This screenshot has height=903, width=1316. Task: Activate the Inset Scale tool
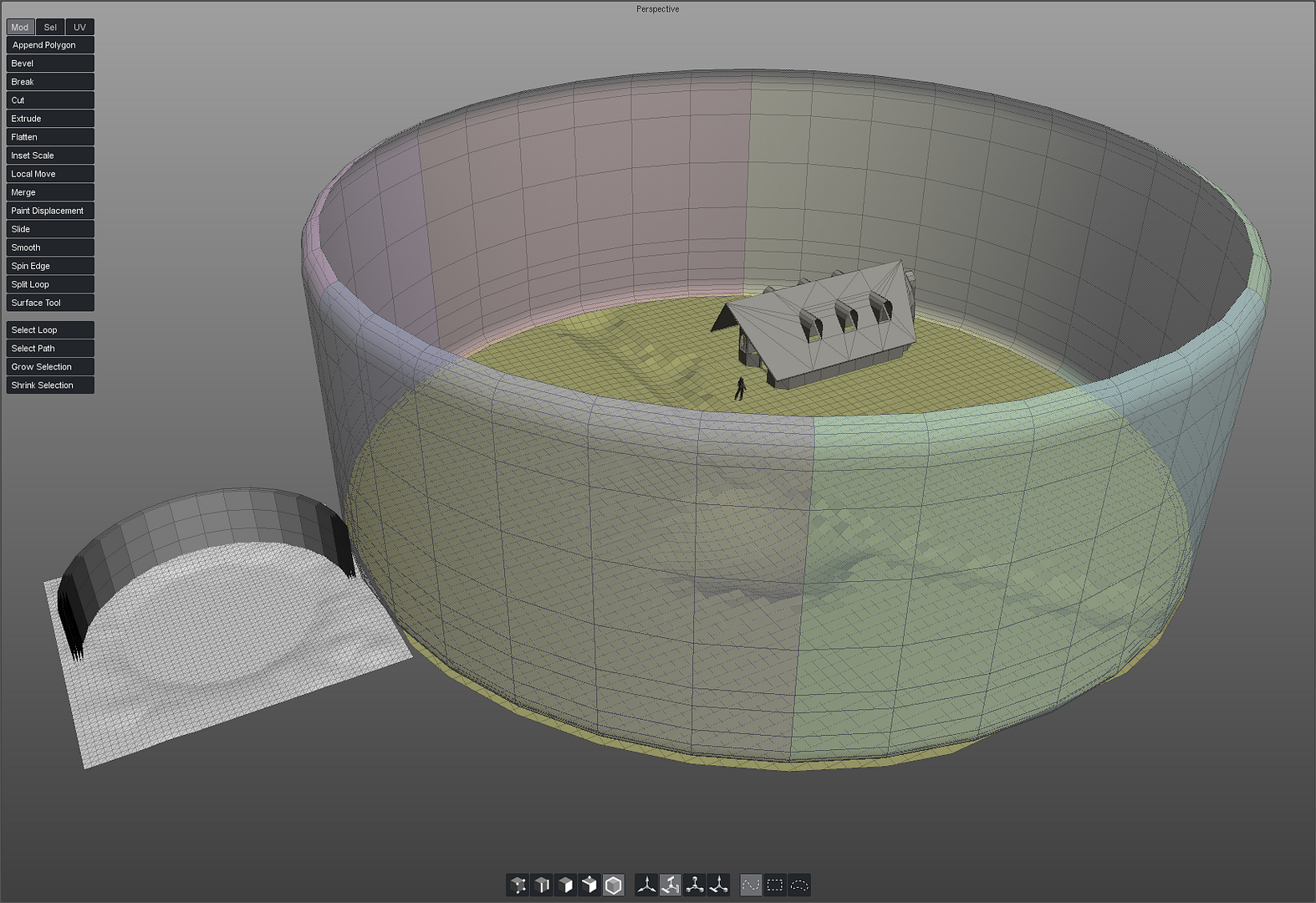click(x=50, y=156)
